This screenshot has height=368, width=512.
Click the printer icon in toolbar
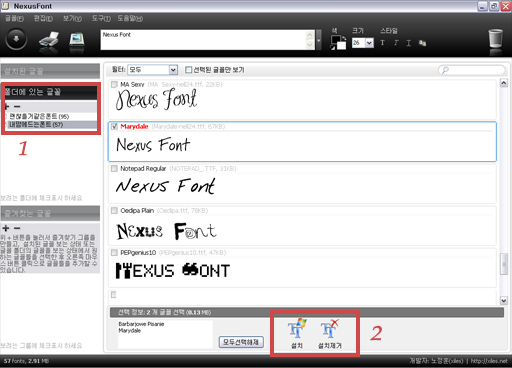(x=49, y=41)
